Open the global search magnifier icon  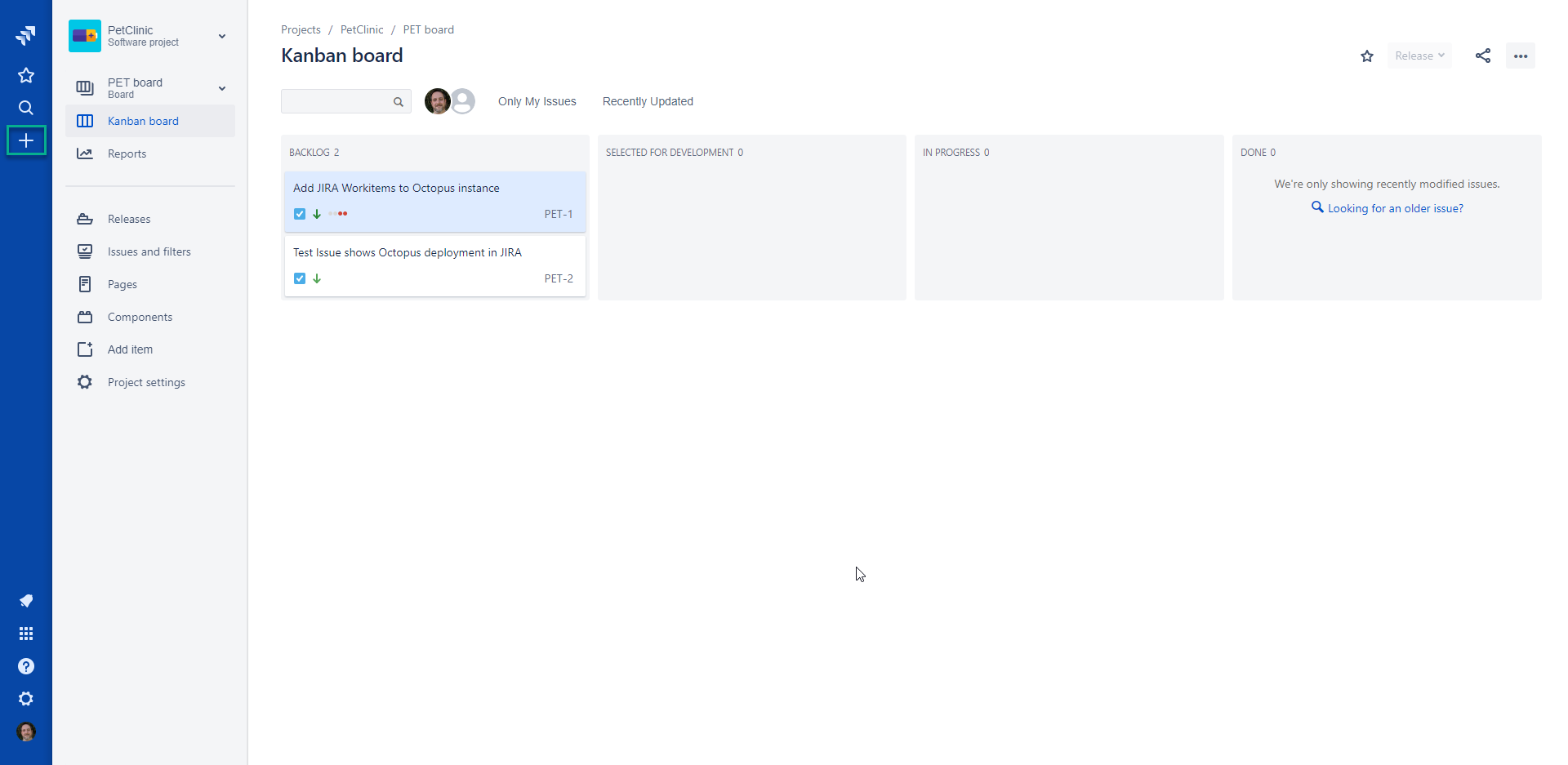coord(26,108)
